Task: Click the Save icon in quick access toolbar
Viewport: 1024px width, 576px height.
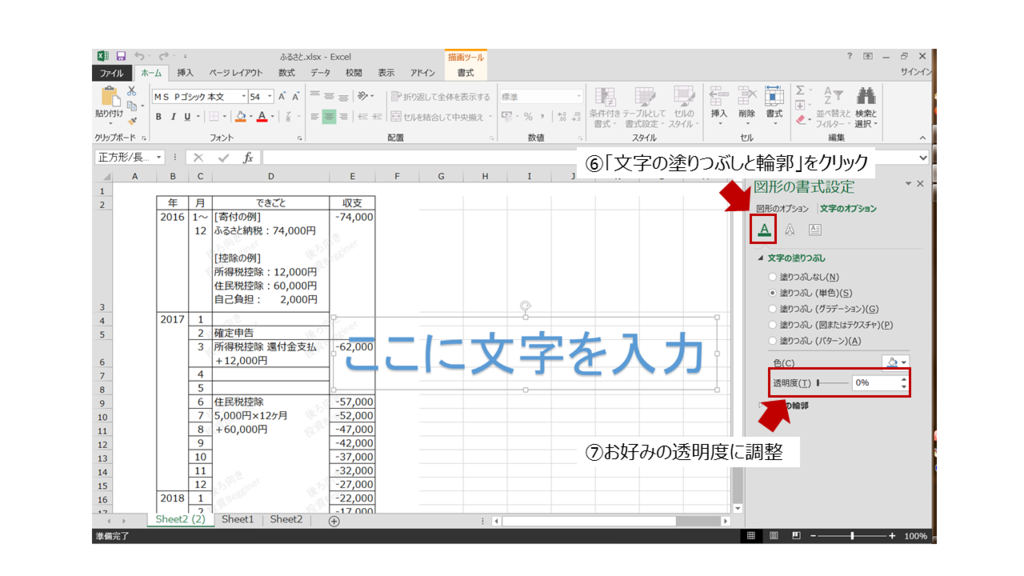Action: (121, 56)
